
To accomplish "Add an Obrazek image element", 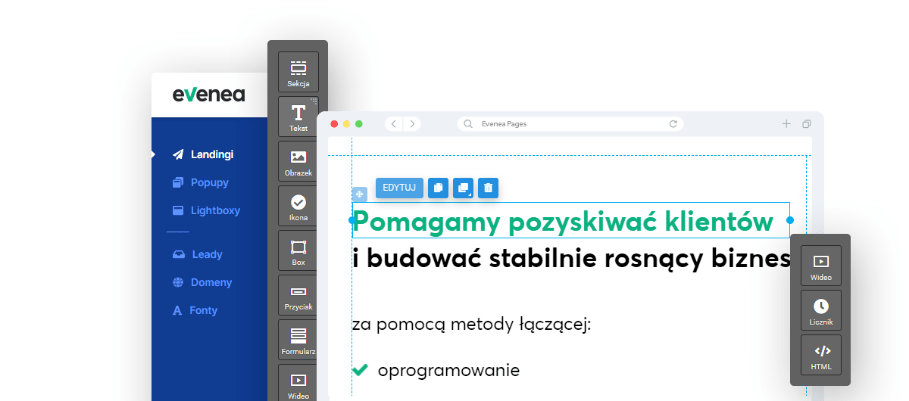I will (298, 161).
